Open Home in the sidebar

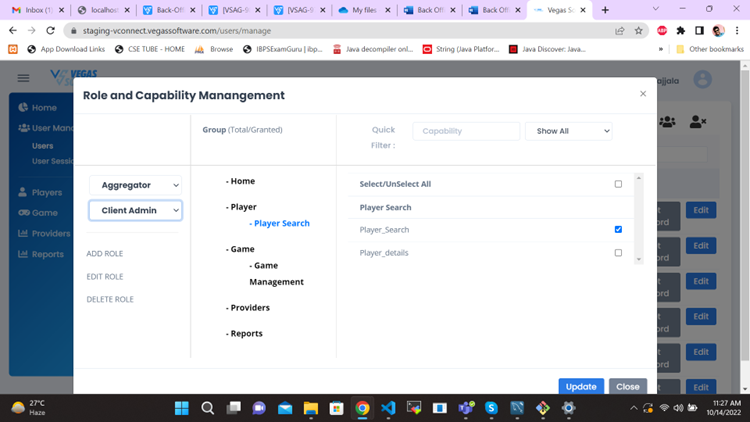pyautogui.click(x=38, y=108)
